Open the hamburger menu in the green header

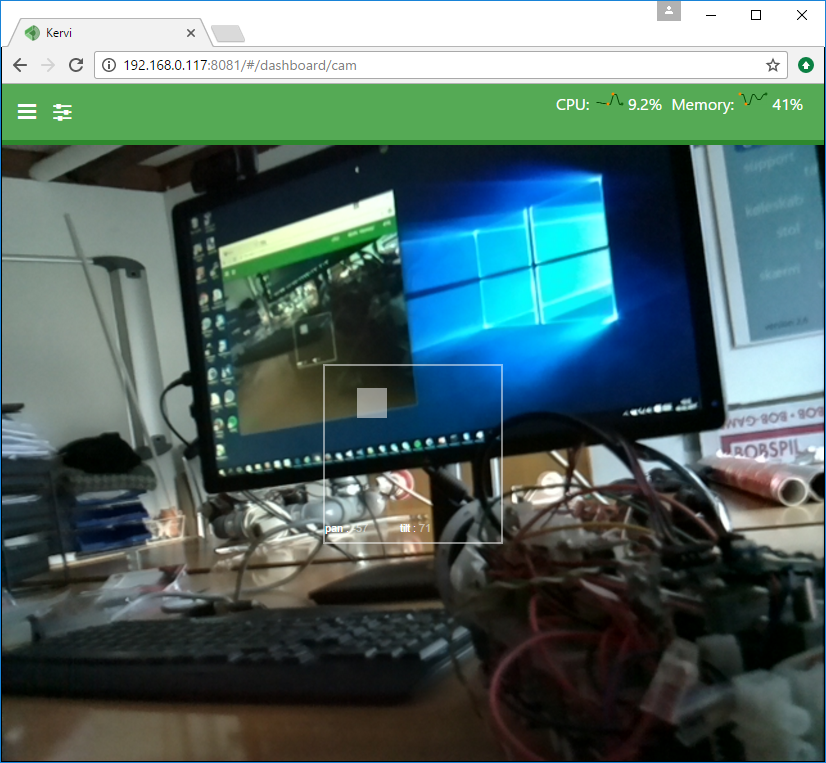point(27,112)
